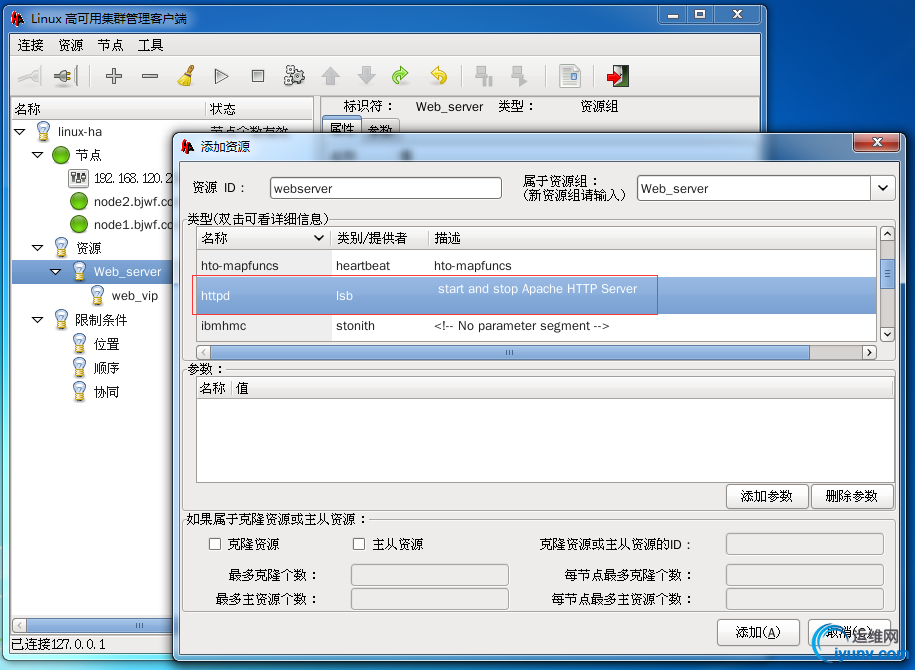
Task: Select the 位置 tree item
Action: (x=106, y=344)
